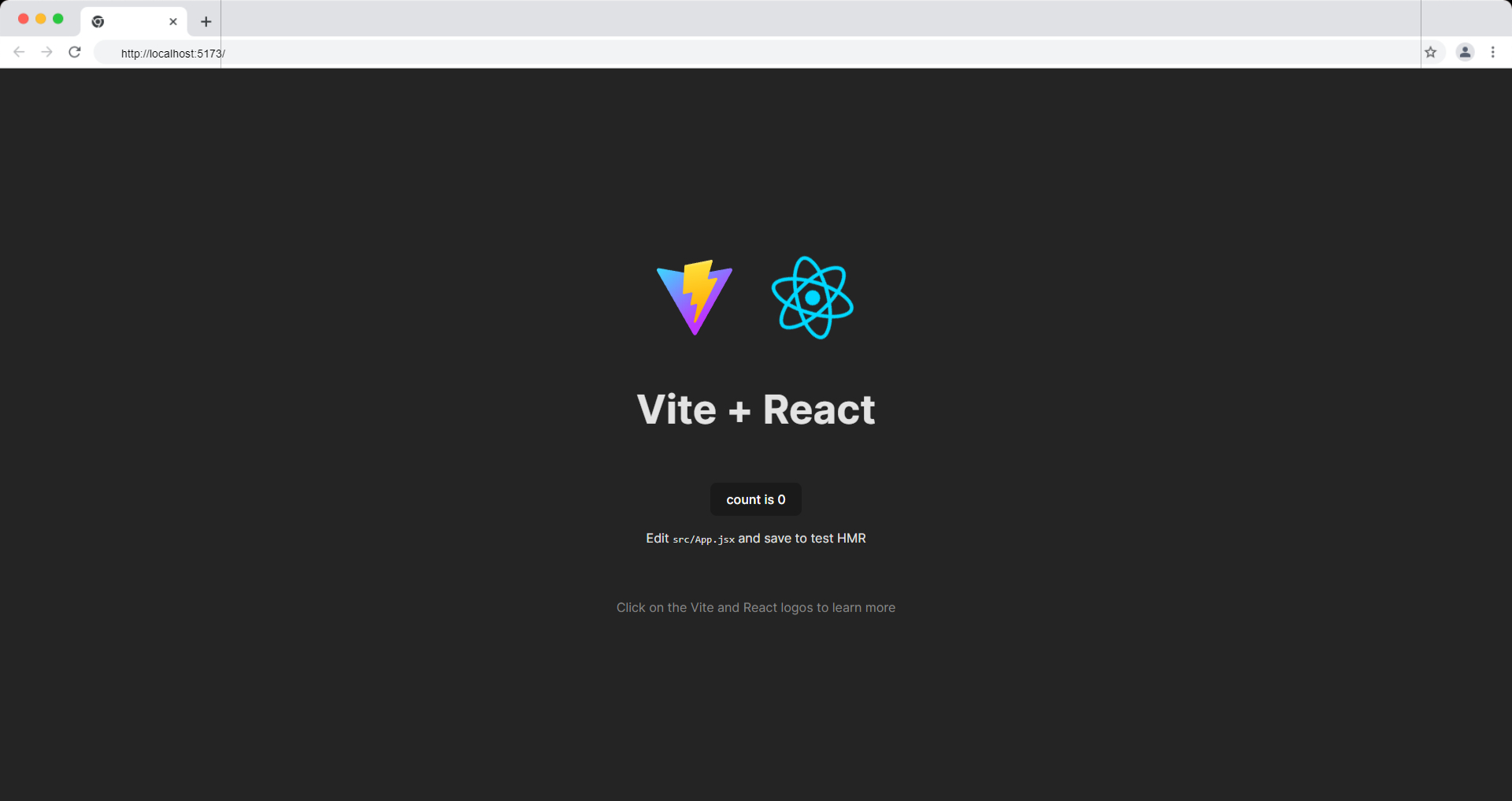Screen dimensions: 1512x801
Task: Increment the 'count is 0' button
Action: tap(756, 499)
